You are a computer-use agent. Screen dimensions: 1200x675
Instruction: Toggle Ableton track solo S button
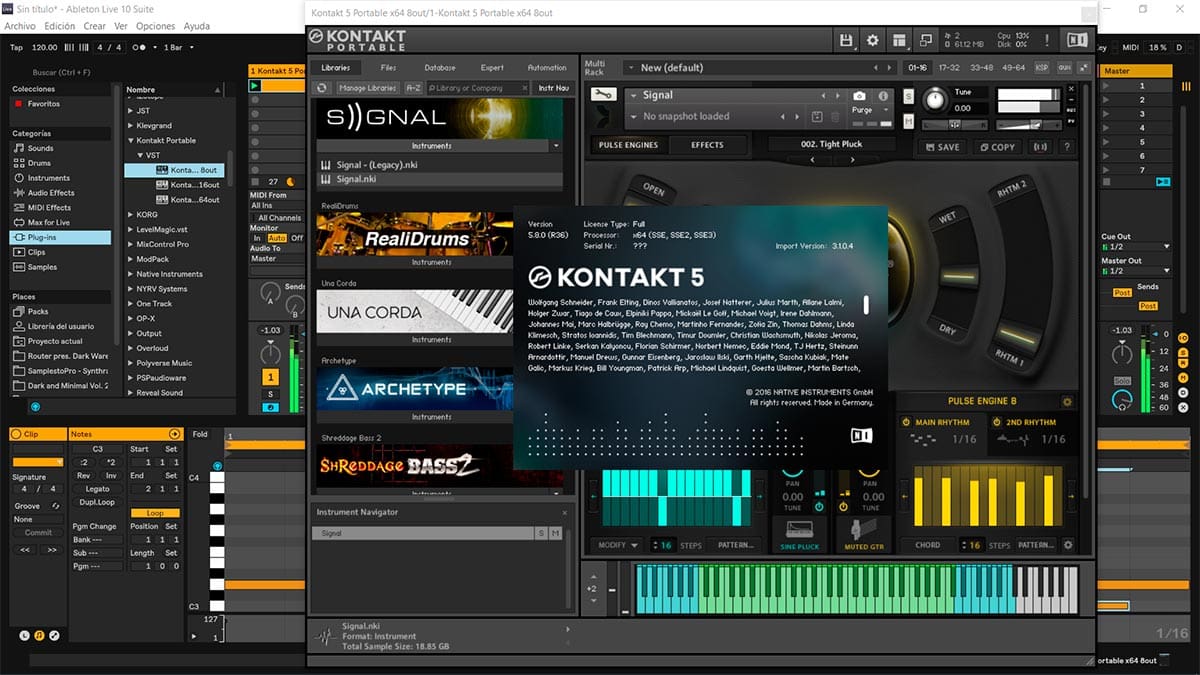tap(270, 394)
